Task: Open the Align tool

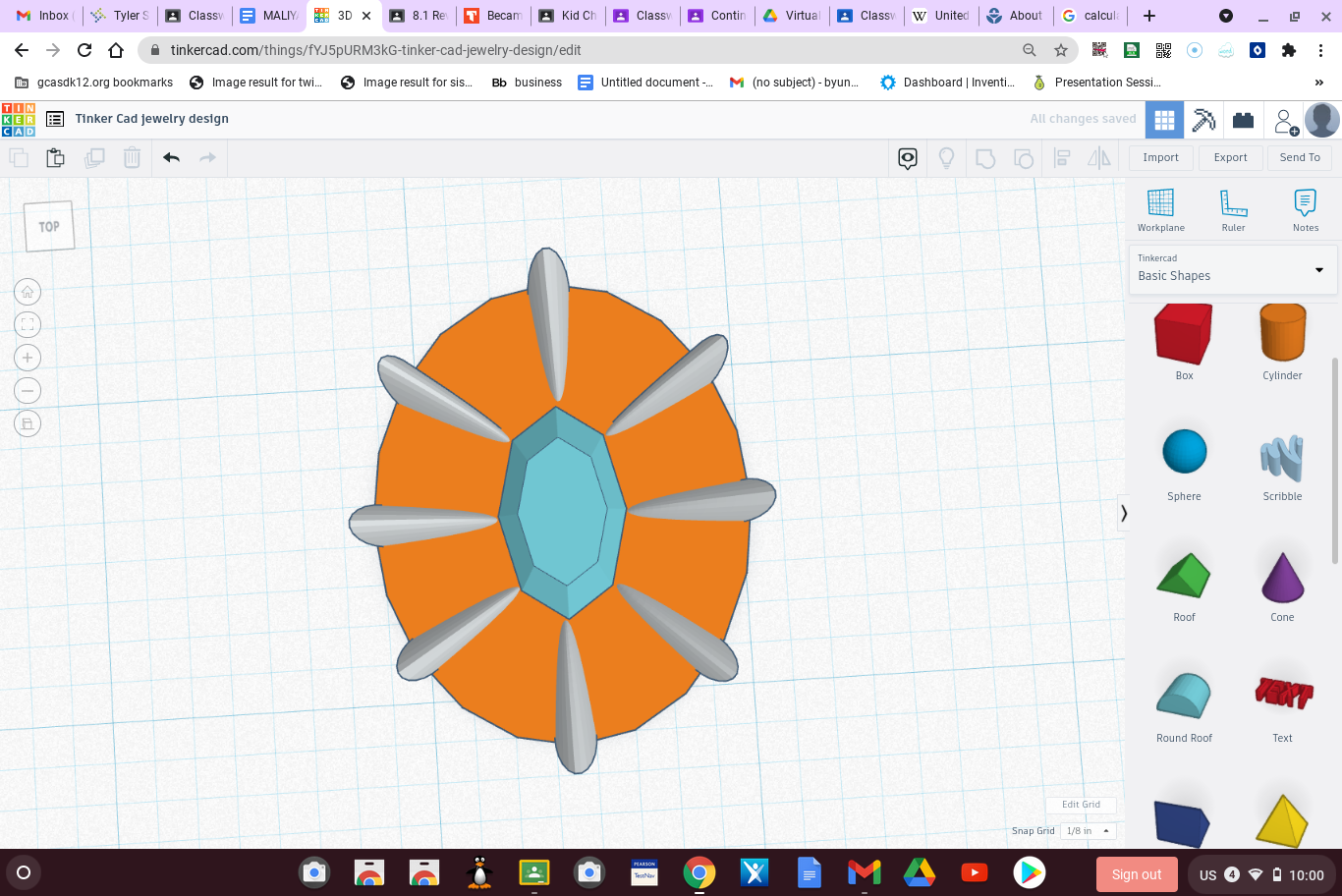Action: pos(1062,157)
